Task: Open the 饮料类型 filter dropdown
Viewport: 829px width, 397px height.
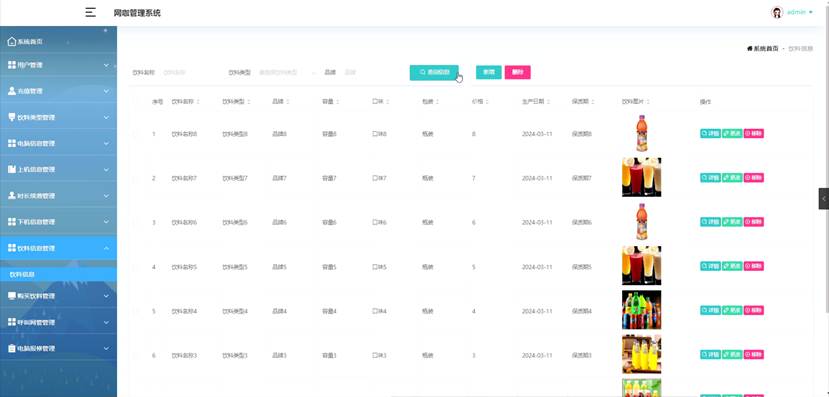Action: tap(287, 72)
